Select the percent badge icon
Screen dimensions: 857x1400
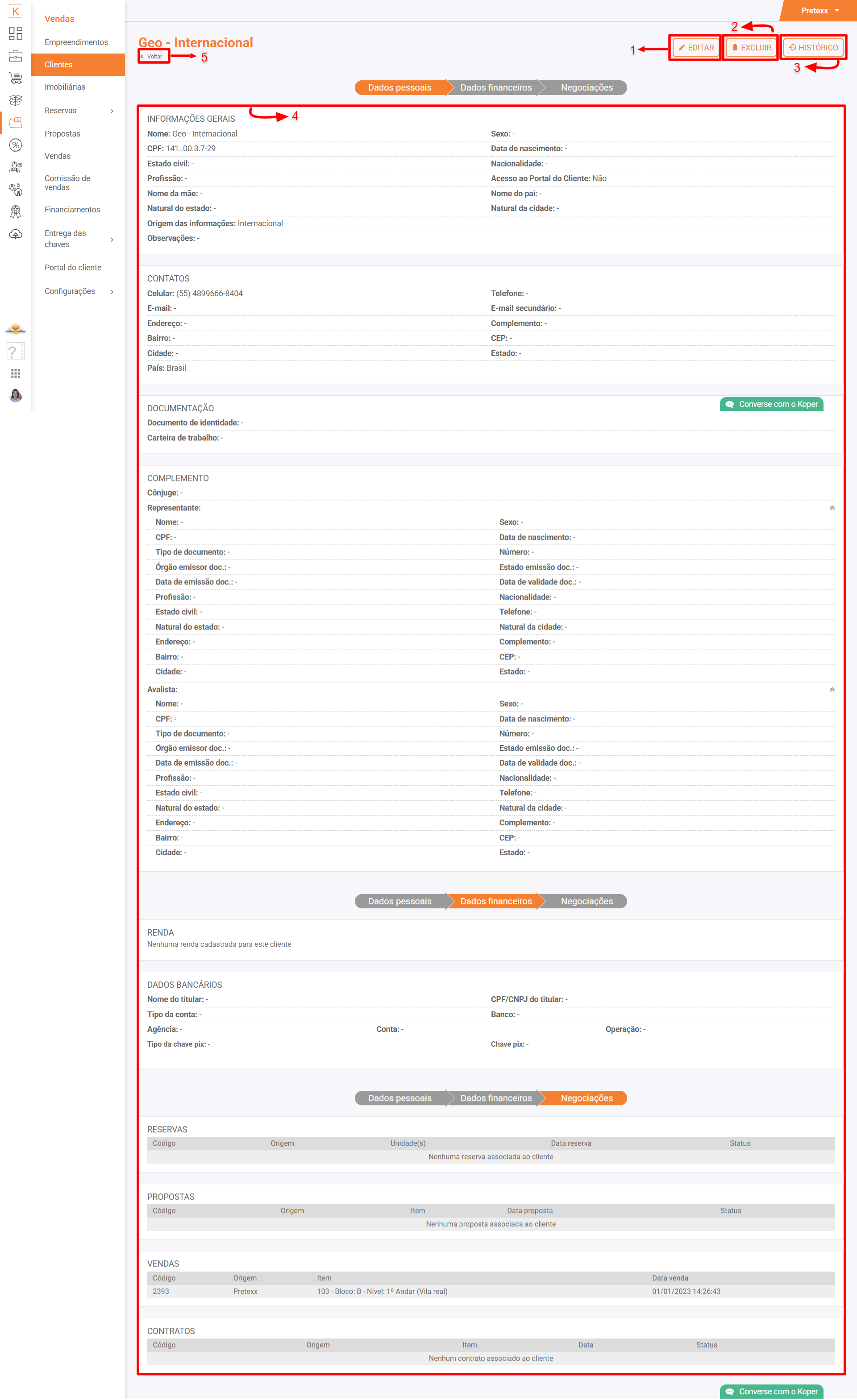point(15,145)
